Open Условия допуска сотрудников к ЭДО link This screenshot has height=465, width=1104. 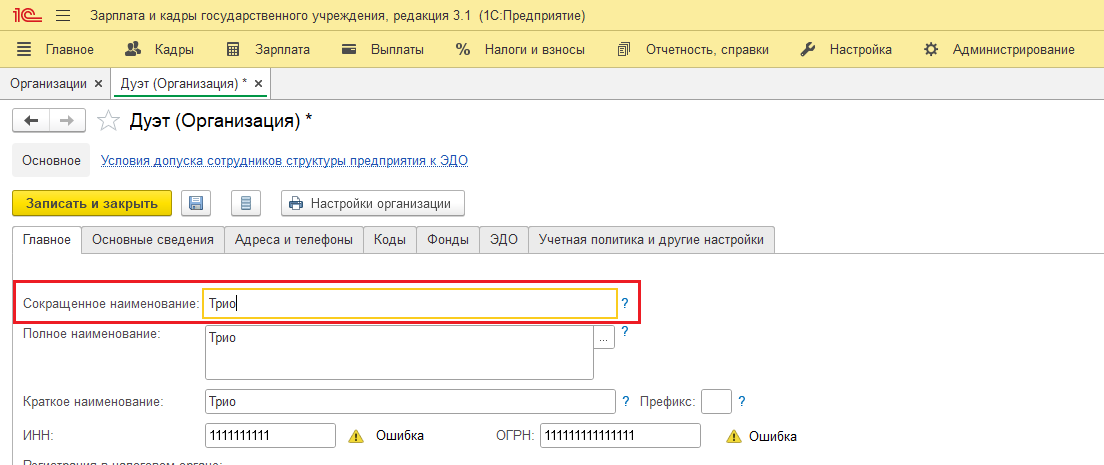click(x=285, y=161)
